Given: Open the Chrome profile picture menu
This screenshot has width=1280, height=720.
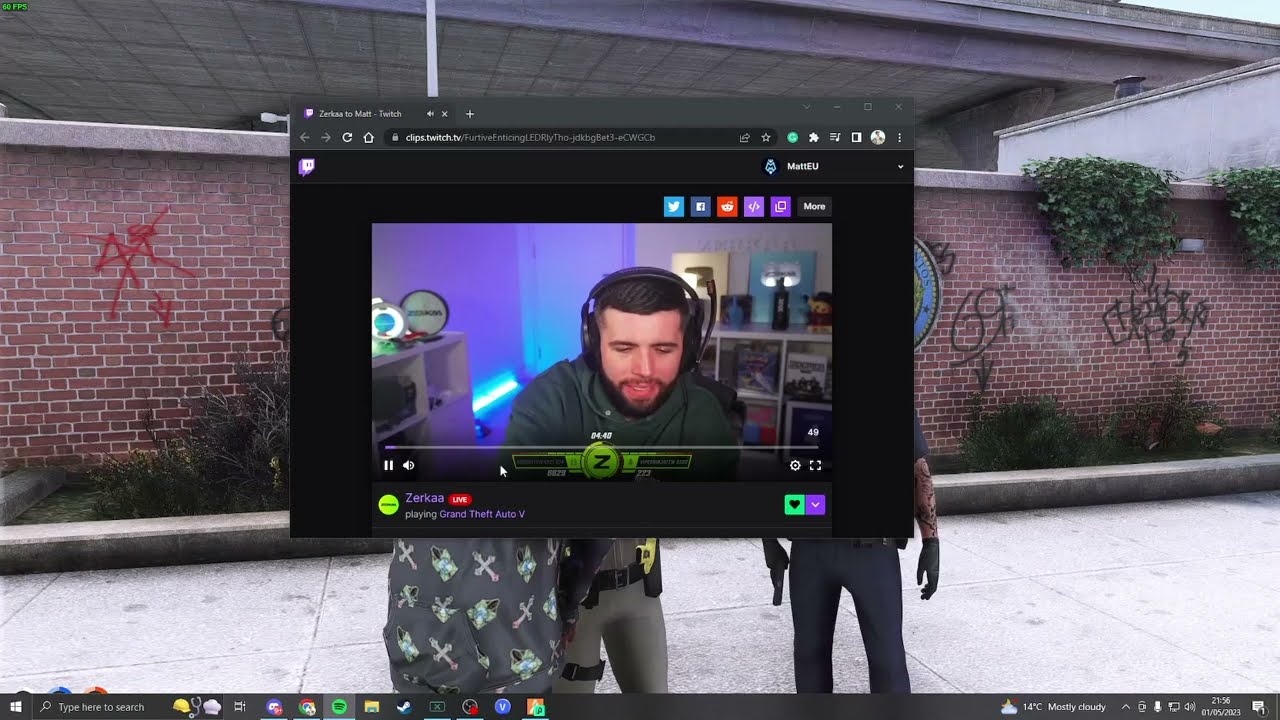Looking at the screenshot, I should click(877, 137).
